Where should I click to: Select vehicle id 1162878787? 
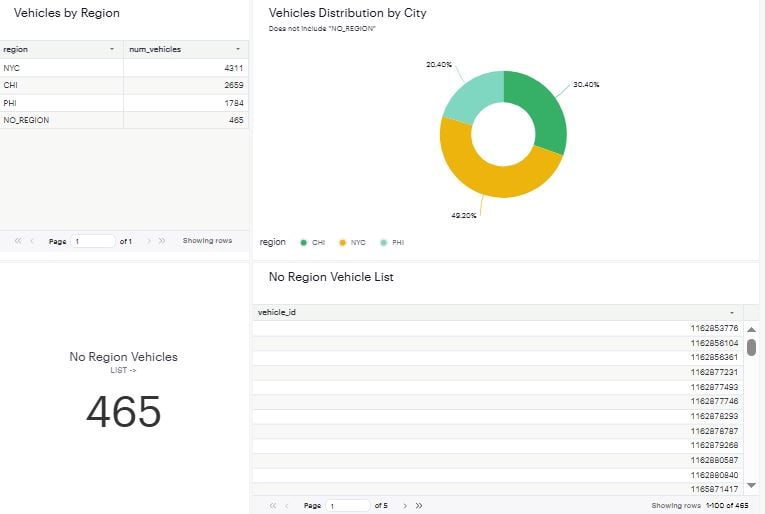pyautogui.click(x=714, y=431)
